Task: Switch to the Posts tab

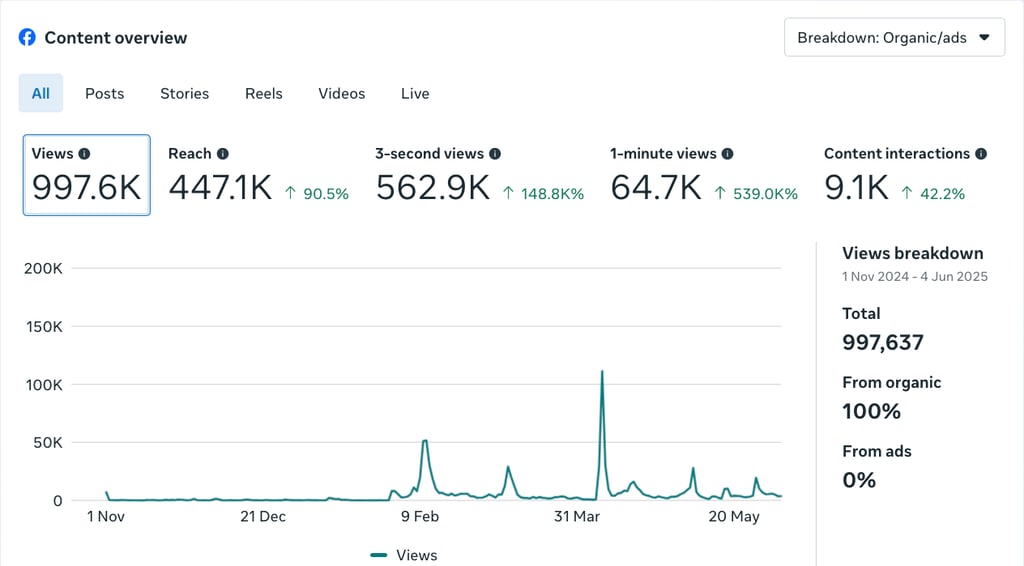Action: [x=104, y=93]
